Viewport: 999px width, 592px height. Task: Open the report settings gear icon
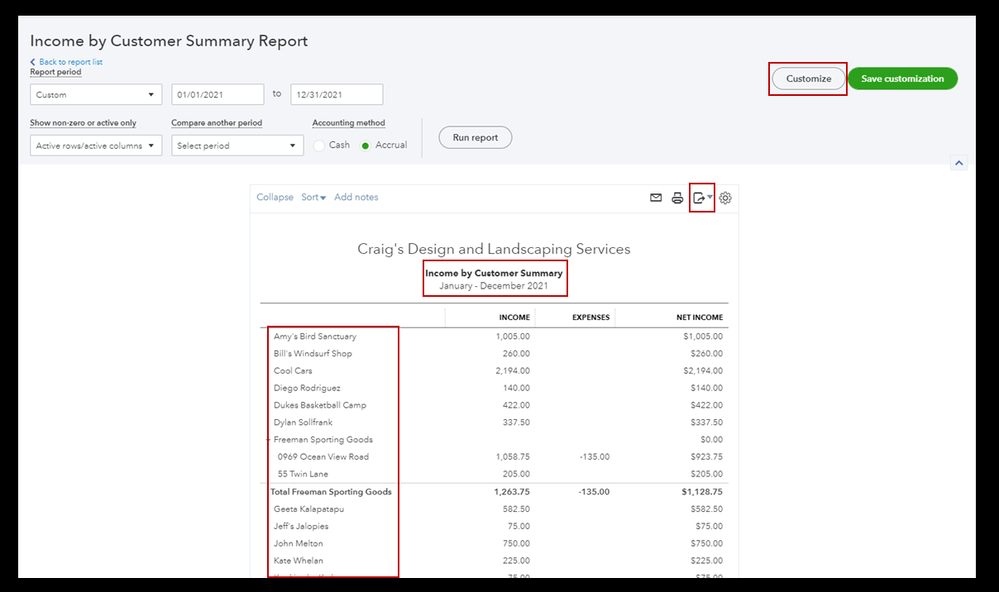pos(725,198)
